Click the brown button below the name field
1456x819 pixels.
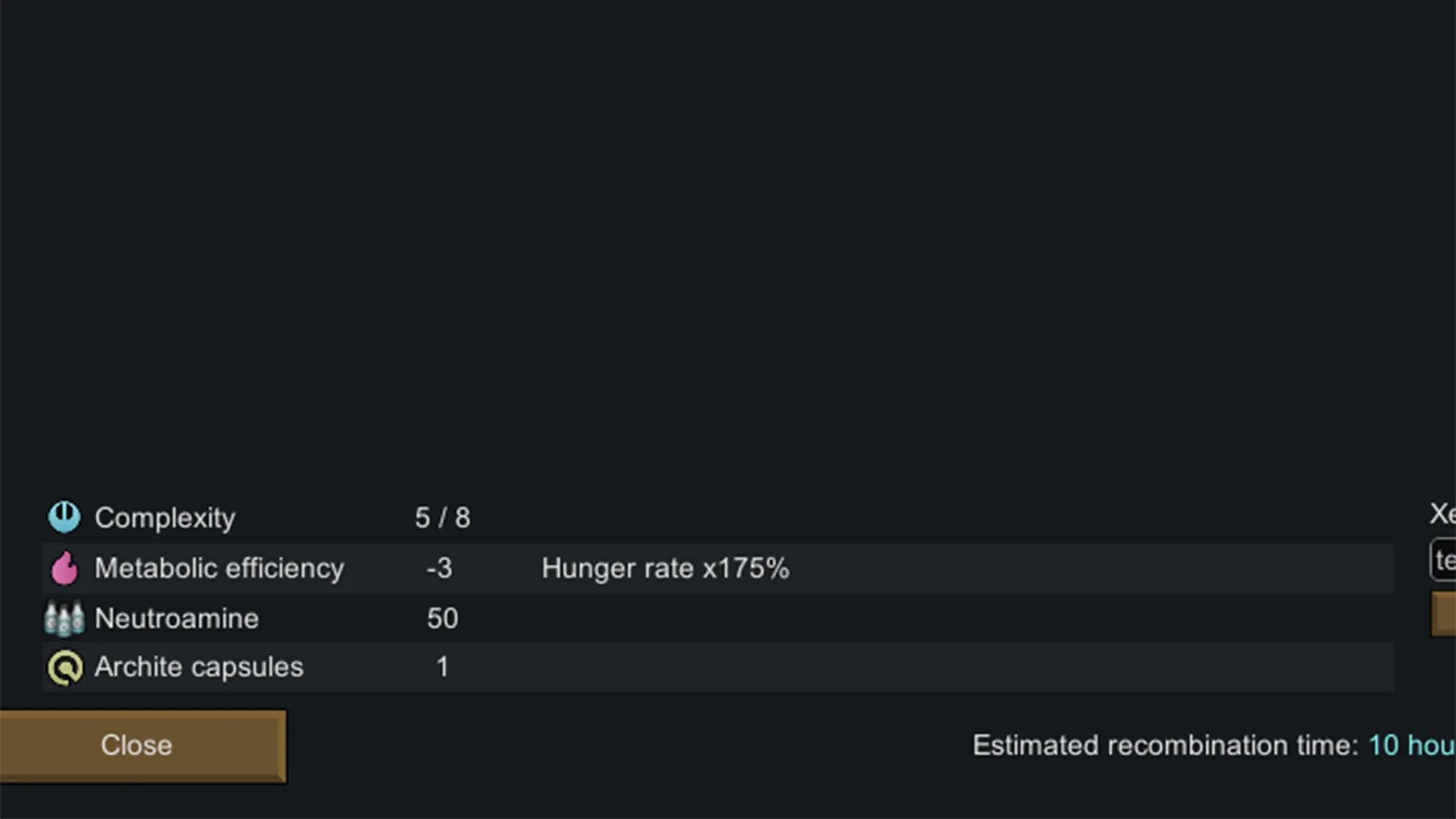pyautogui.click(x=1444, y=613)
